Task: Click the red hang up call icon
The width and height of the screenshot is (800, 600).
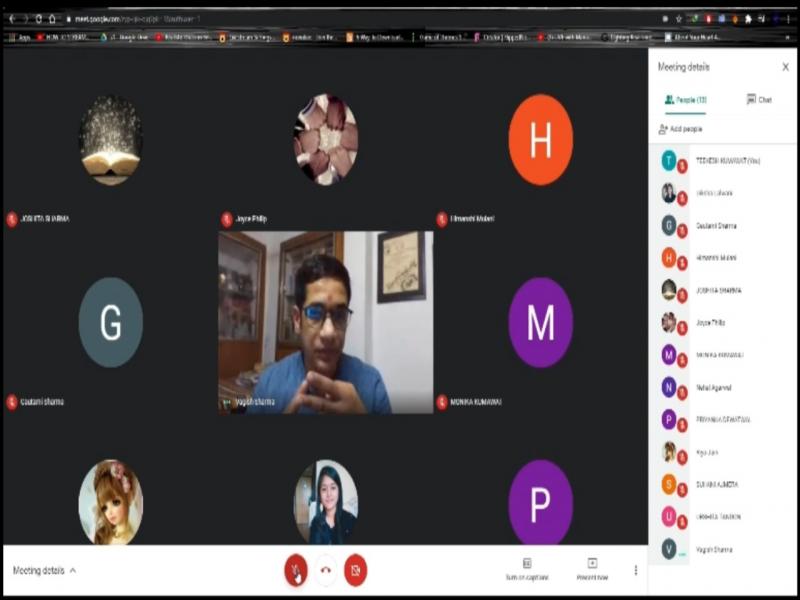Action: [x=325, y=570]
